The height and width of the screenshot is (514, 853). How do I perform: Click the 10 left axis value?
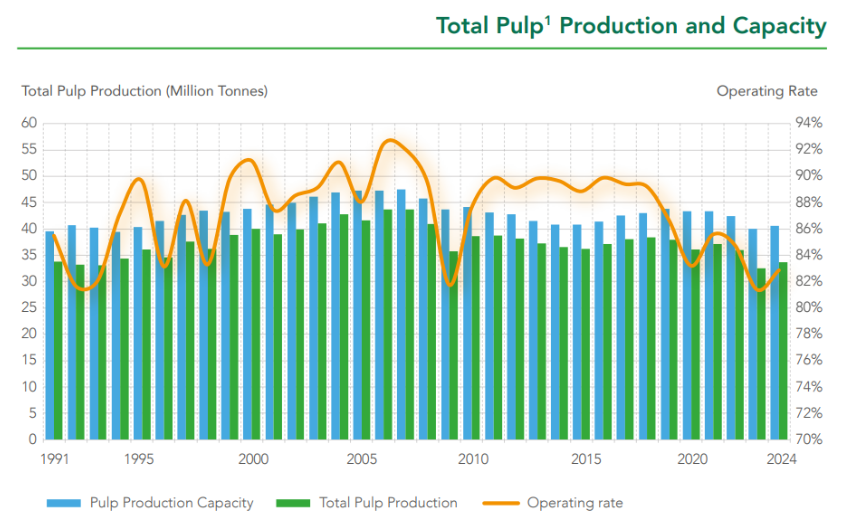click(29, 387)
